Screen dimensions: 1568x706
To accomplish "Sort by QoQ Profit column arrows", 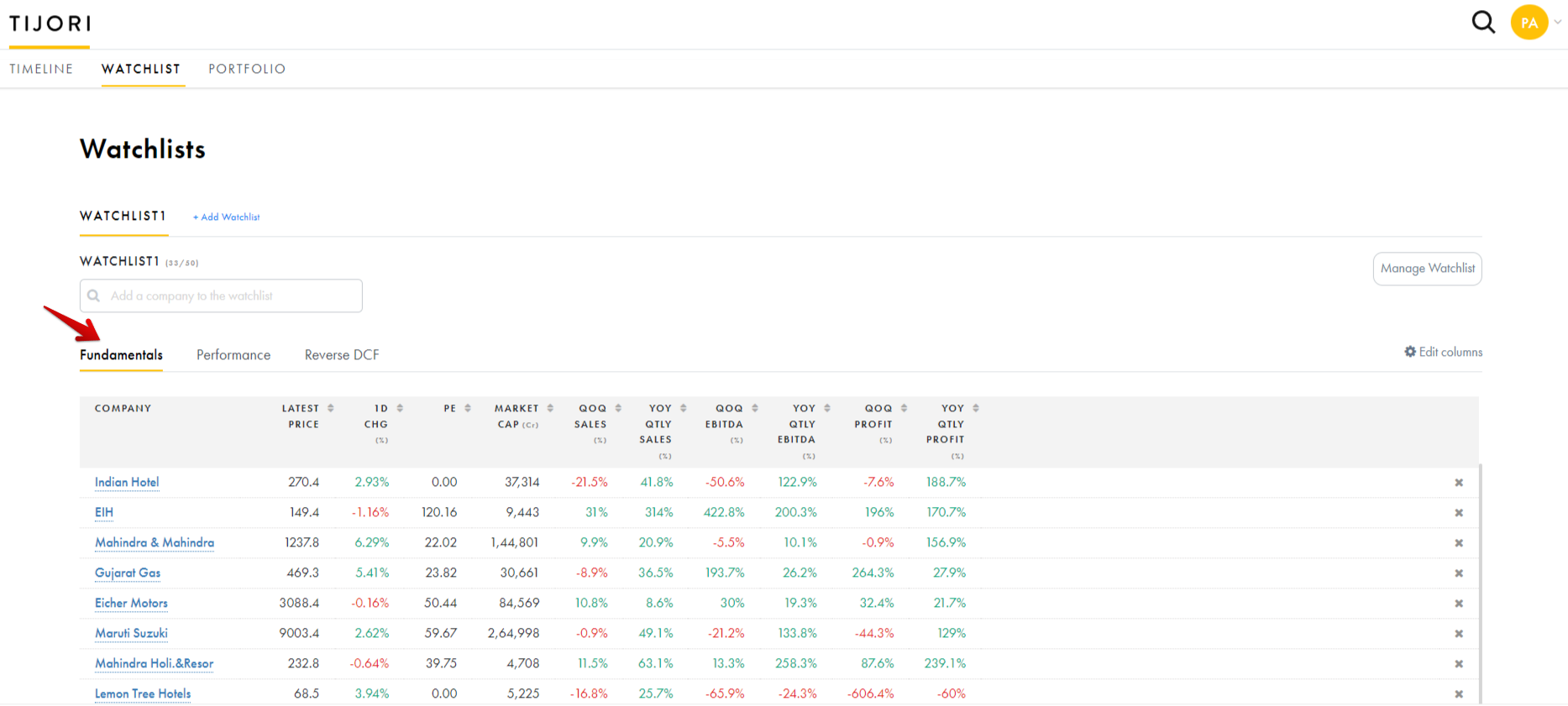I will point(904,408).
